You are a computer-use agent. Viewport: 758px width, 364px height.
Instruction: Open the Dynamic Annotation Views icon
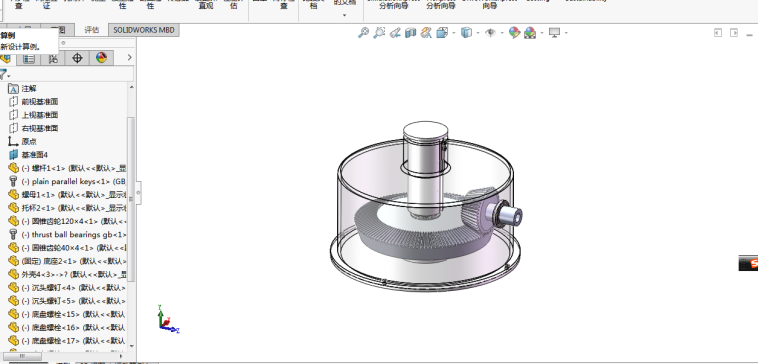click(426, 33)
